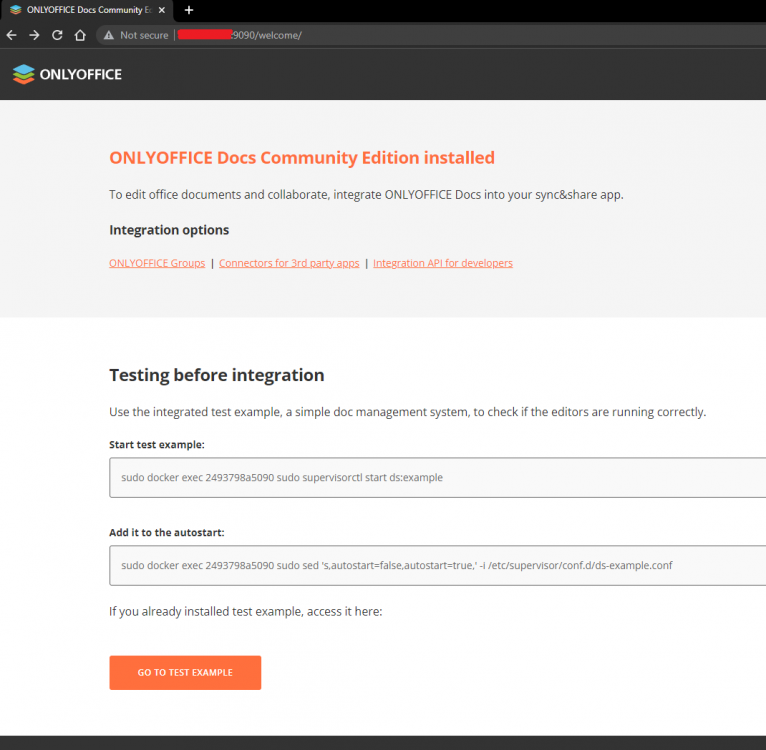The image size is (766, 750).
Task: Close the ONLYOFFICE Docs Community tab
Action: click(162, 10)
